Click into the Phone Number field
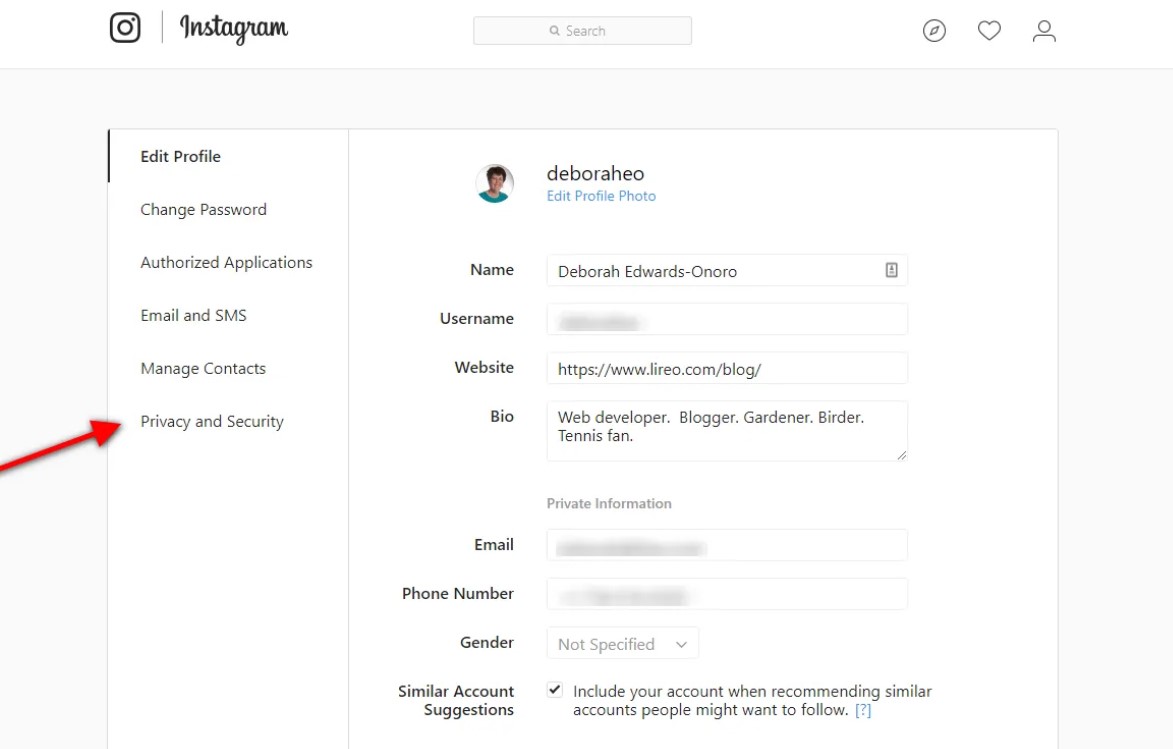 pyautogui.click(x=727, y=594)
